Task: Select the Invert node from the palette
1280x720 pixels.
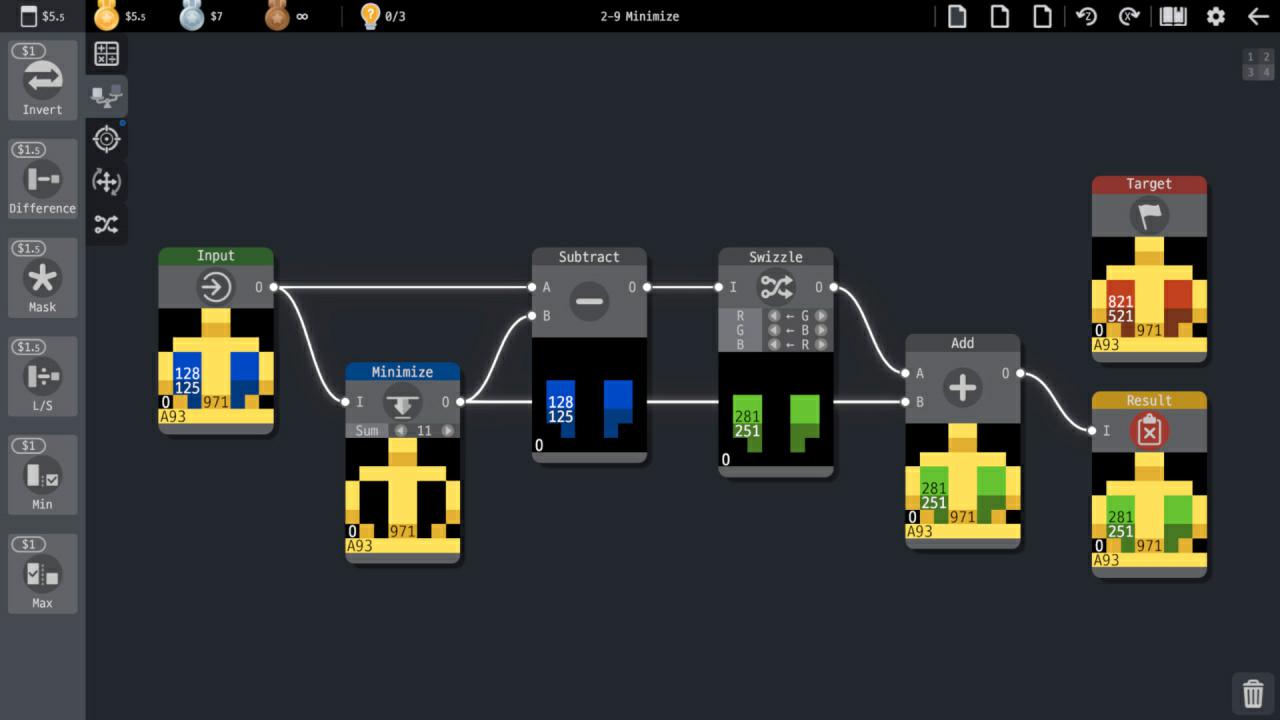Action: (x=42, y=80)
